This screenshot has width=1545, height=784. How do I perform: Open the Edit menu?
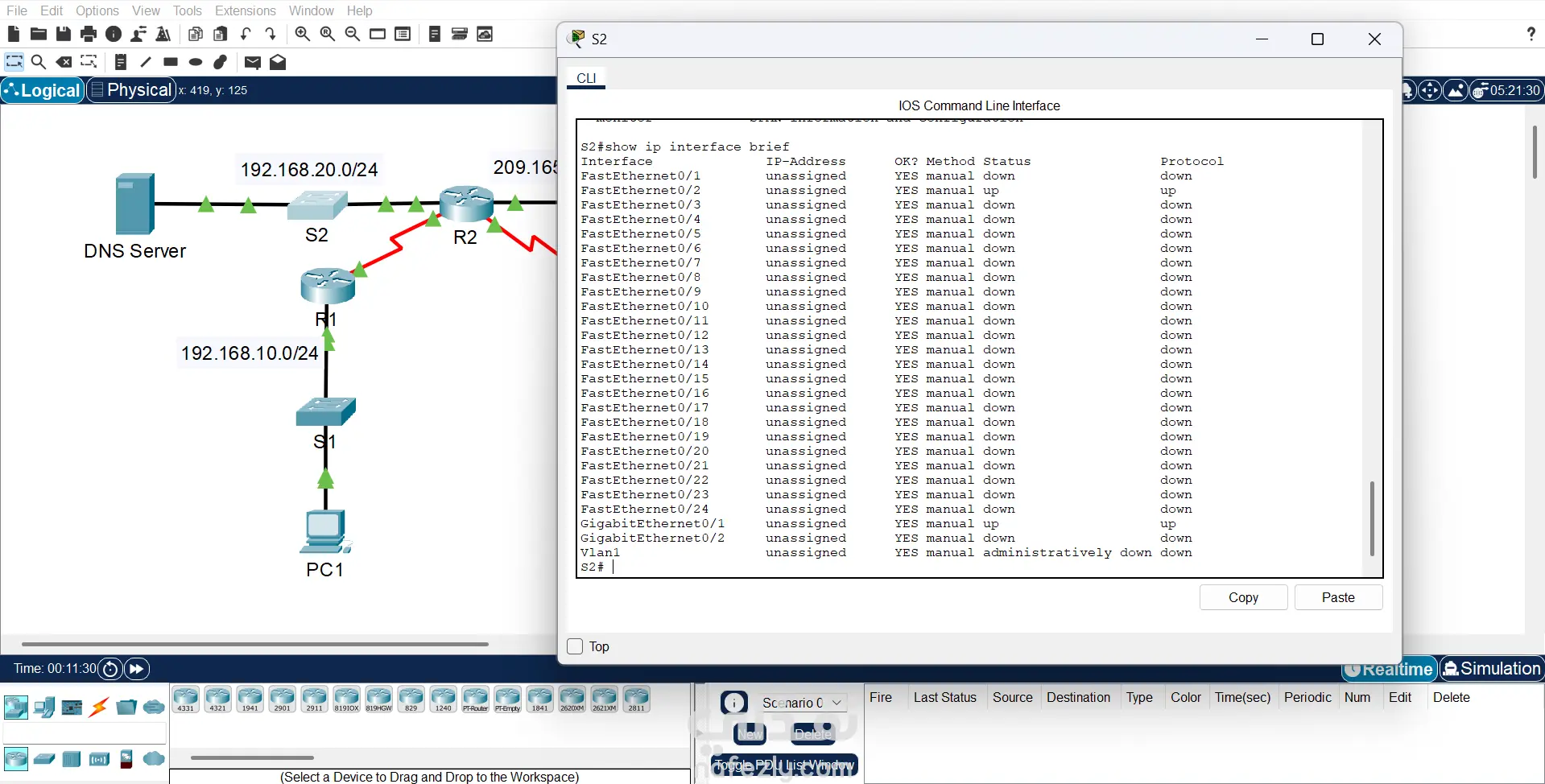click(x=52, y=10)
